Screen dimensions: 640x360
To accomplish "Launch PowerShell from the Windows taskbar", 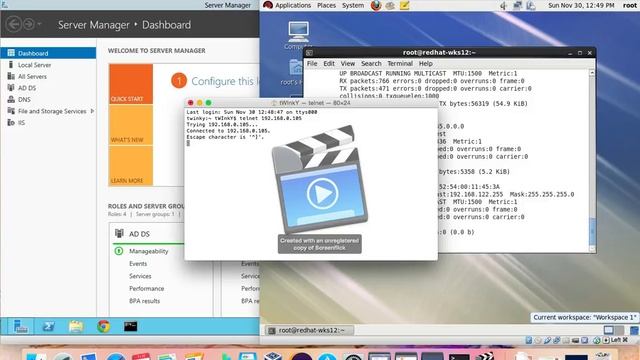I will click(48, 327).
